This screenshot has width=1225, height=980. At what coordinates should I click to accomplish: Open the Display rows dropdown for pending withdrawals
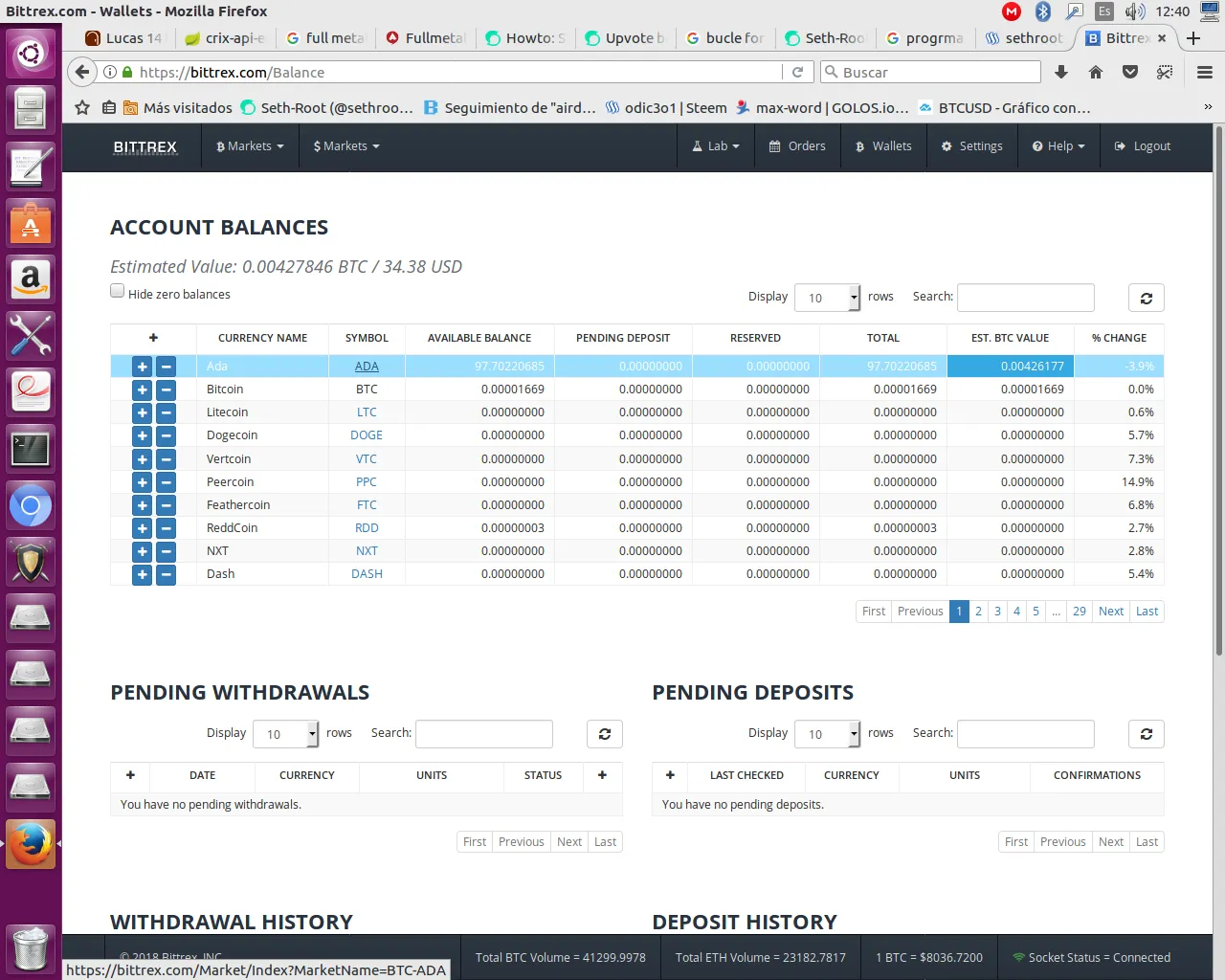pos(285,734)
